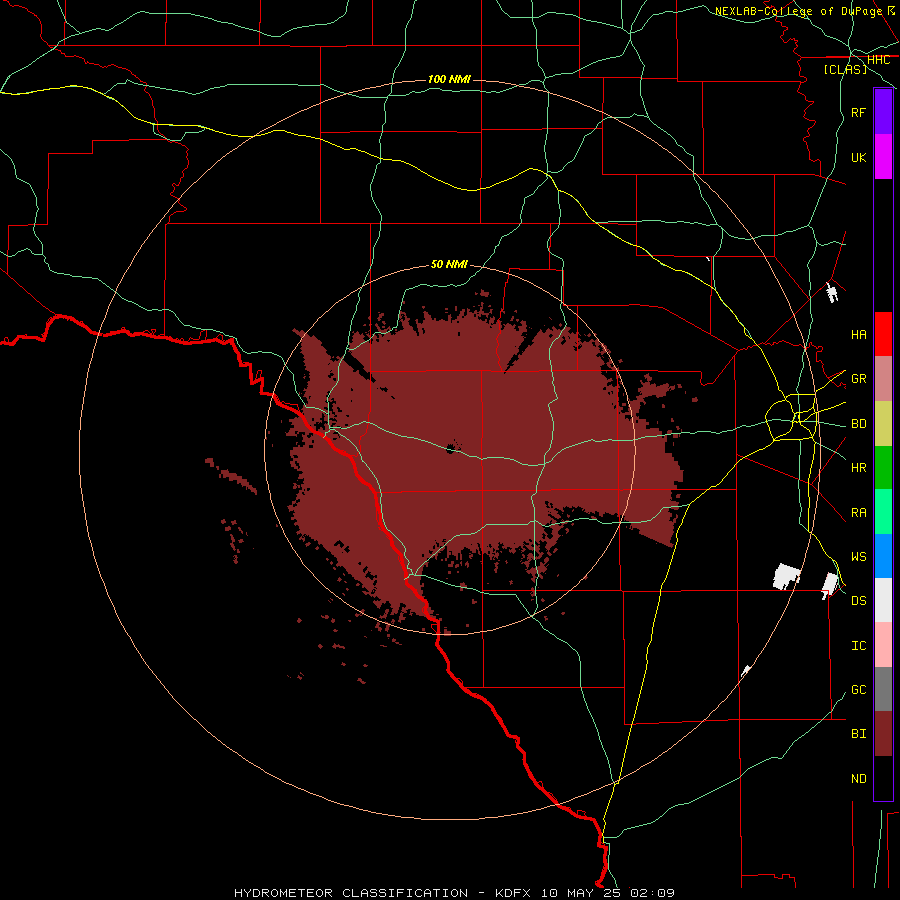Click the RF legend label

(x=858, y=112)
